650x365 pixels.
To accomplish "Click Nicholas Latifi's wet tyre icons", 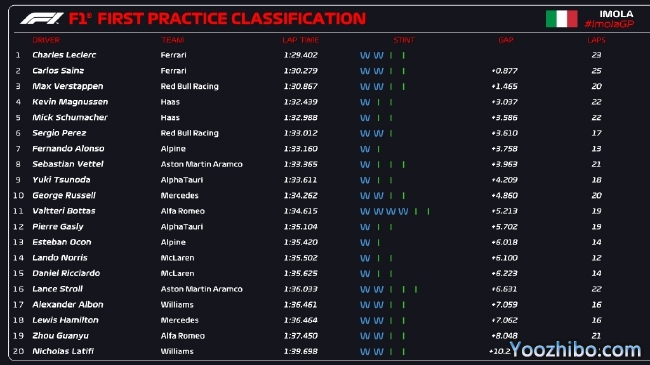I will point(372,352).
